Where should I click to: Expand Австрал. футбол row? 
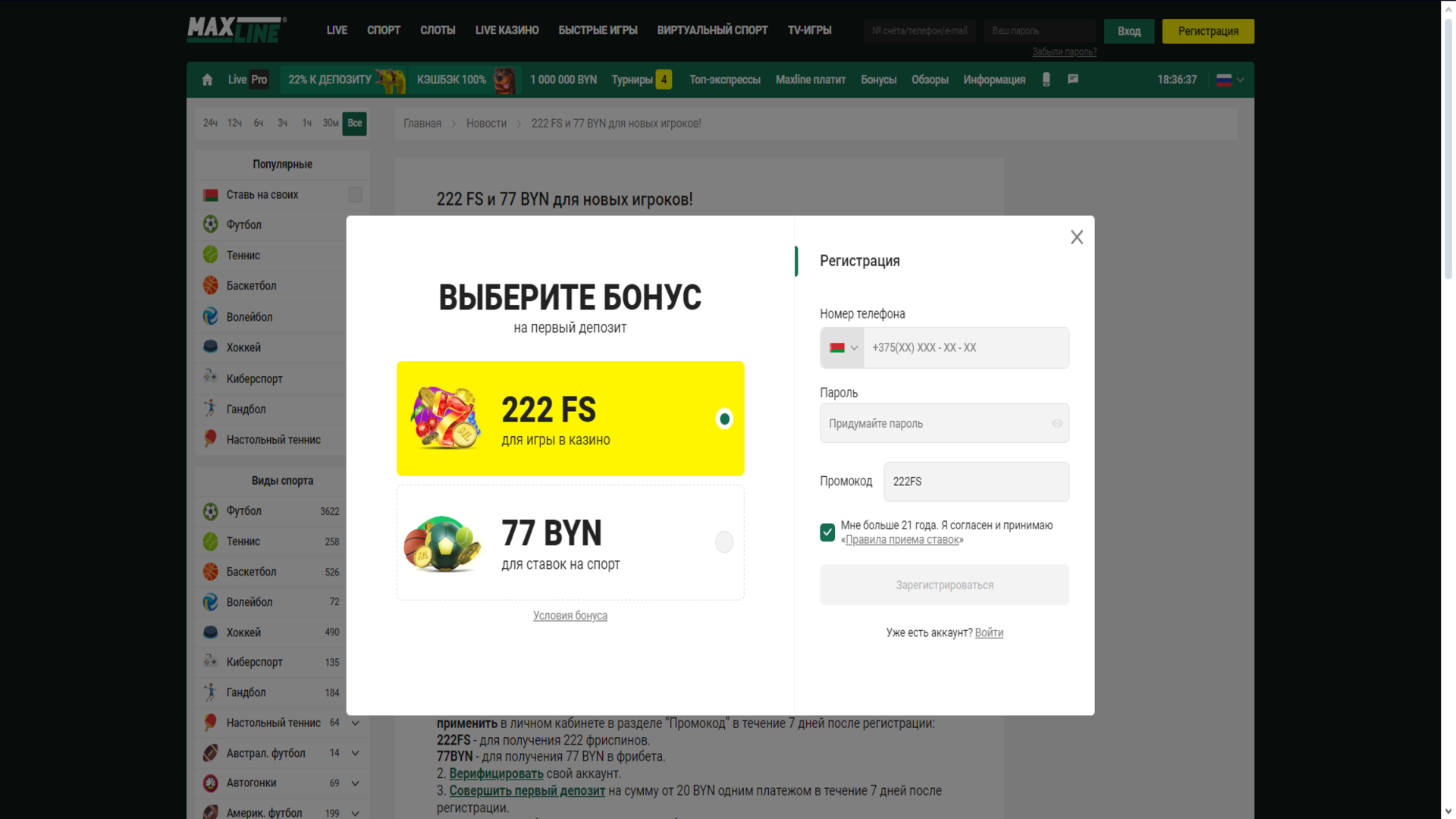[355, 753]
